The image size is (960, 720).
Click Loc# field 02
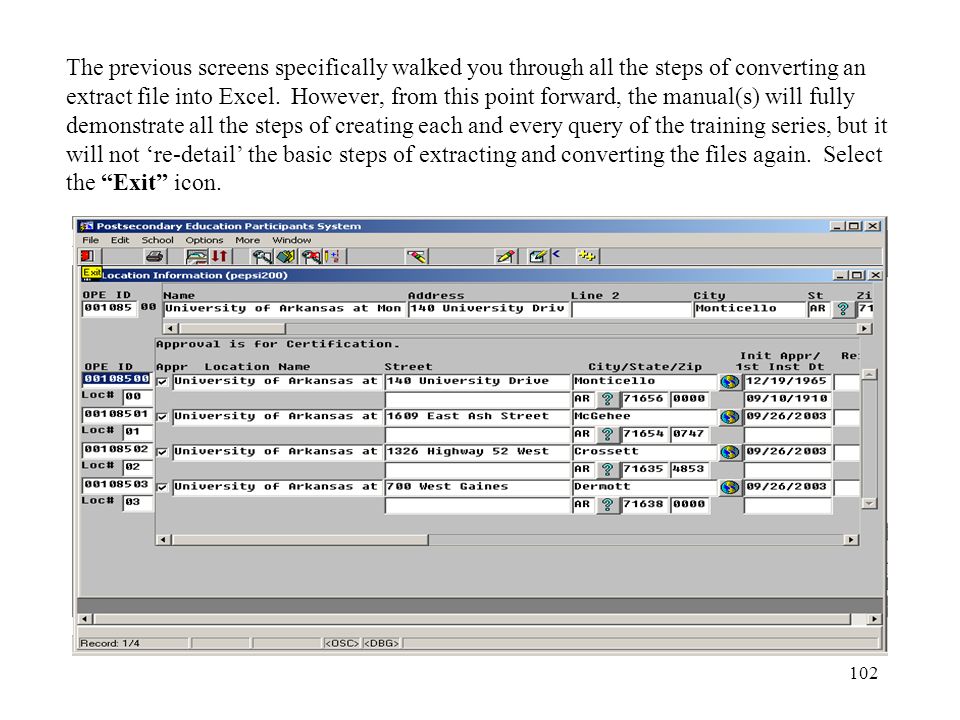[x=137, y=467]
